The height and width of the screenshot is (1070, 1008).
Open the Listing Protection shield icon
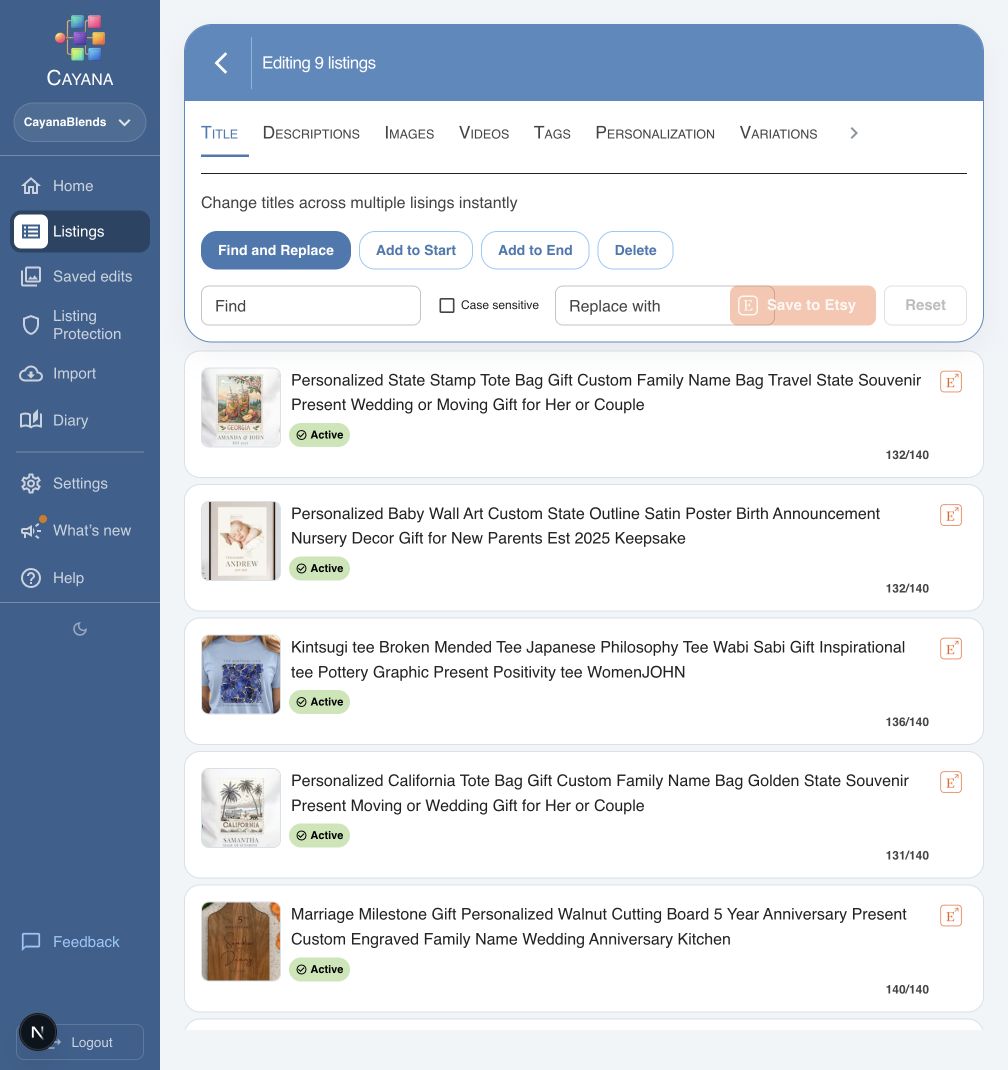(x=31, y=325)
